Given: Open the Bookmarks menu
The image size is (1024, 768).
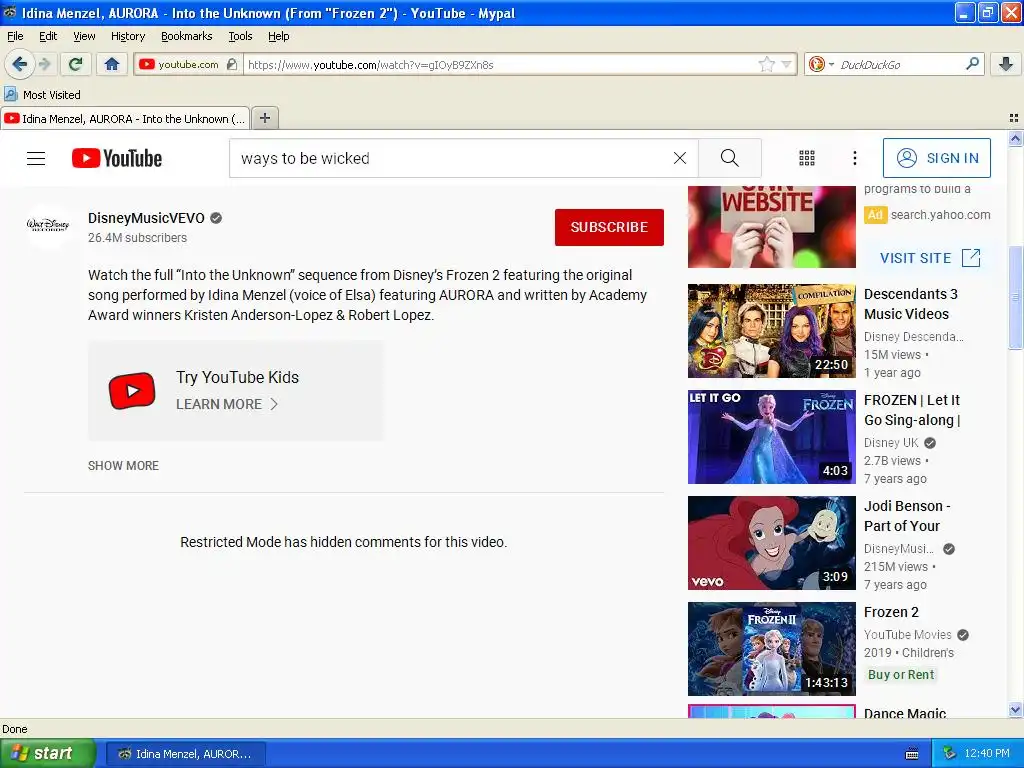Looking at the screenshot, I should (186, 36).
